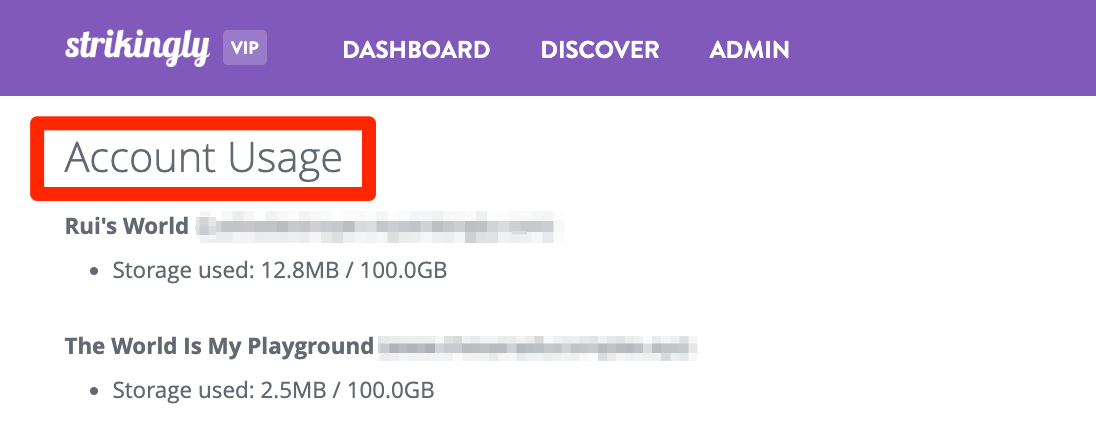Click the VIP badge next to logo
The height and width of the screenshot is (432, 1096).
pyautogui.click(x=245, y=48)
